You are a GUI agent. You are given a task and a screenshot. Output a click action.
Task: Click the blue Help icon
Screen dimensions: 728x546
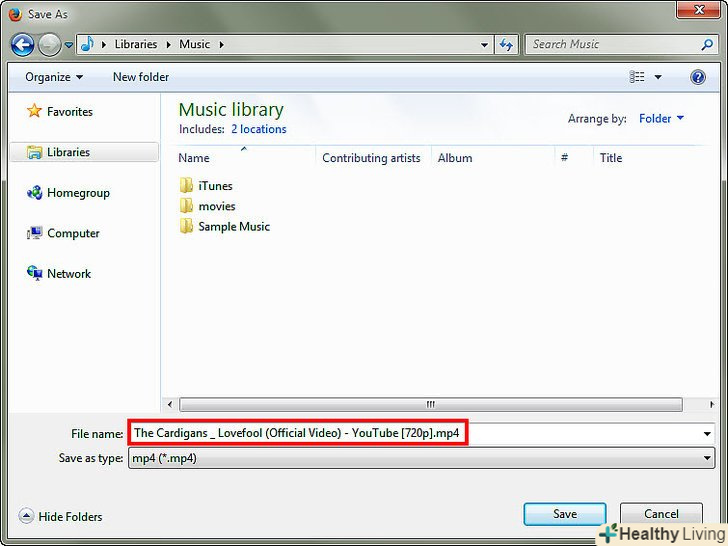point(697,77)
